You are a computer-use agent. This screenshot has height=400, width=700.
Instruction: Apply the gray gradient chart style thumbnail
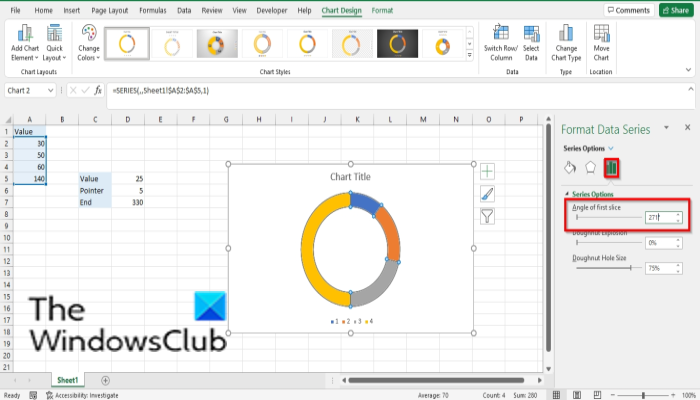point(217,44)
